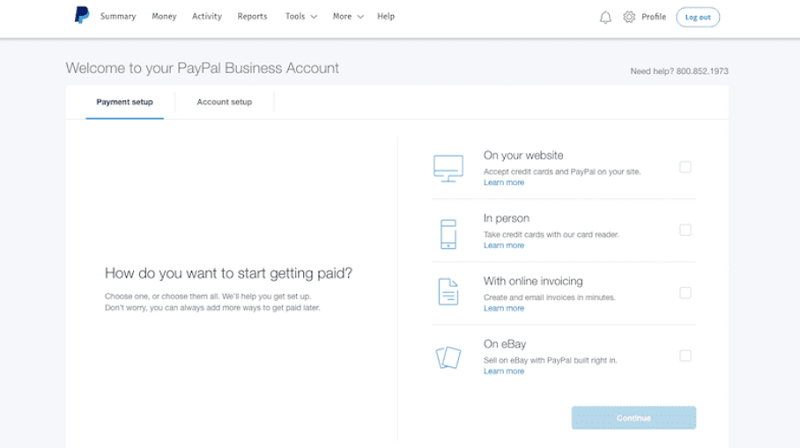Screen dimensions: 800x448
Task: Click the Continue button
Action: [634, 418]
